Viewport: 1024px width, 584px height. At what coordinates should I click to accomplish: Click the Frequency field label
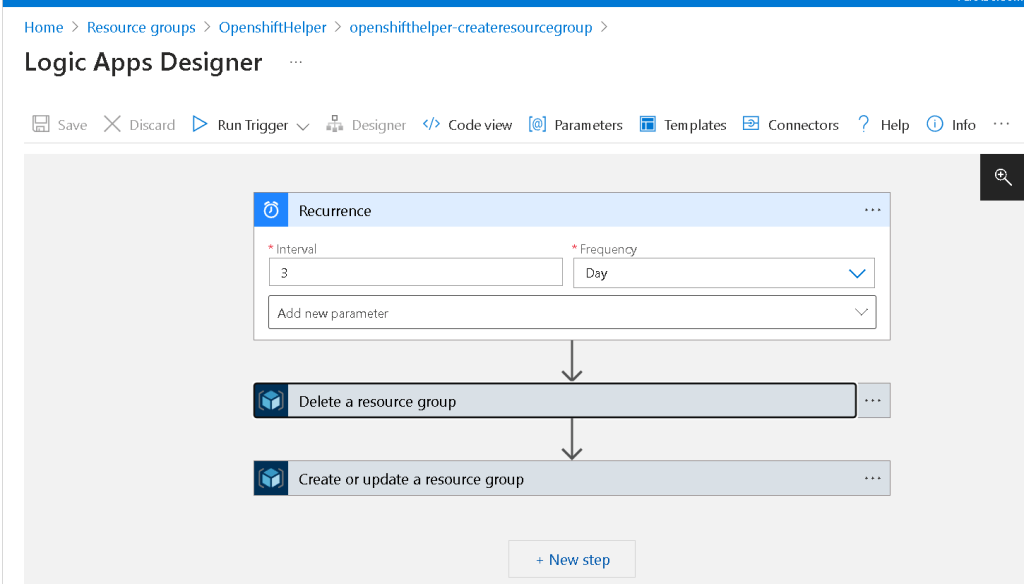[x=608, y=249]
